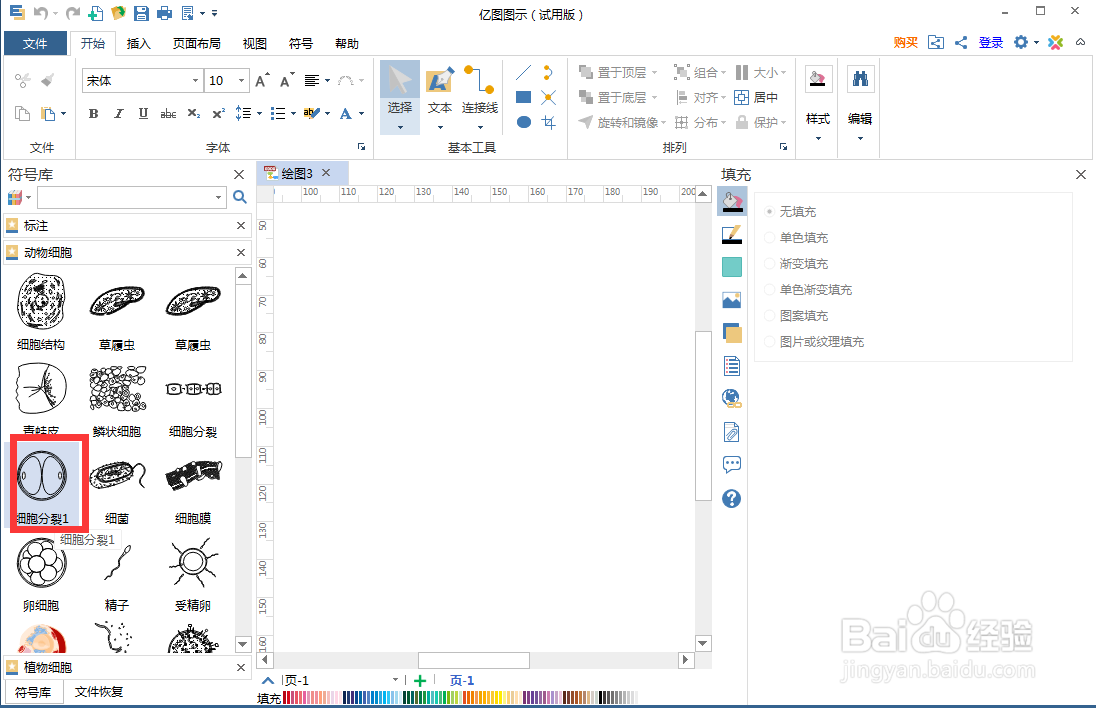Select the ellipse drawing tool

[523, 122]
